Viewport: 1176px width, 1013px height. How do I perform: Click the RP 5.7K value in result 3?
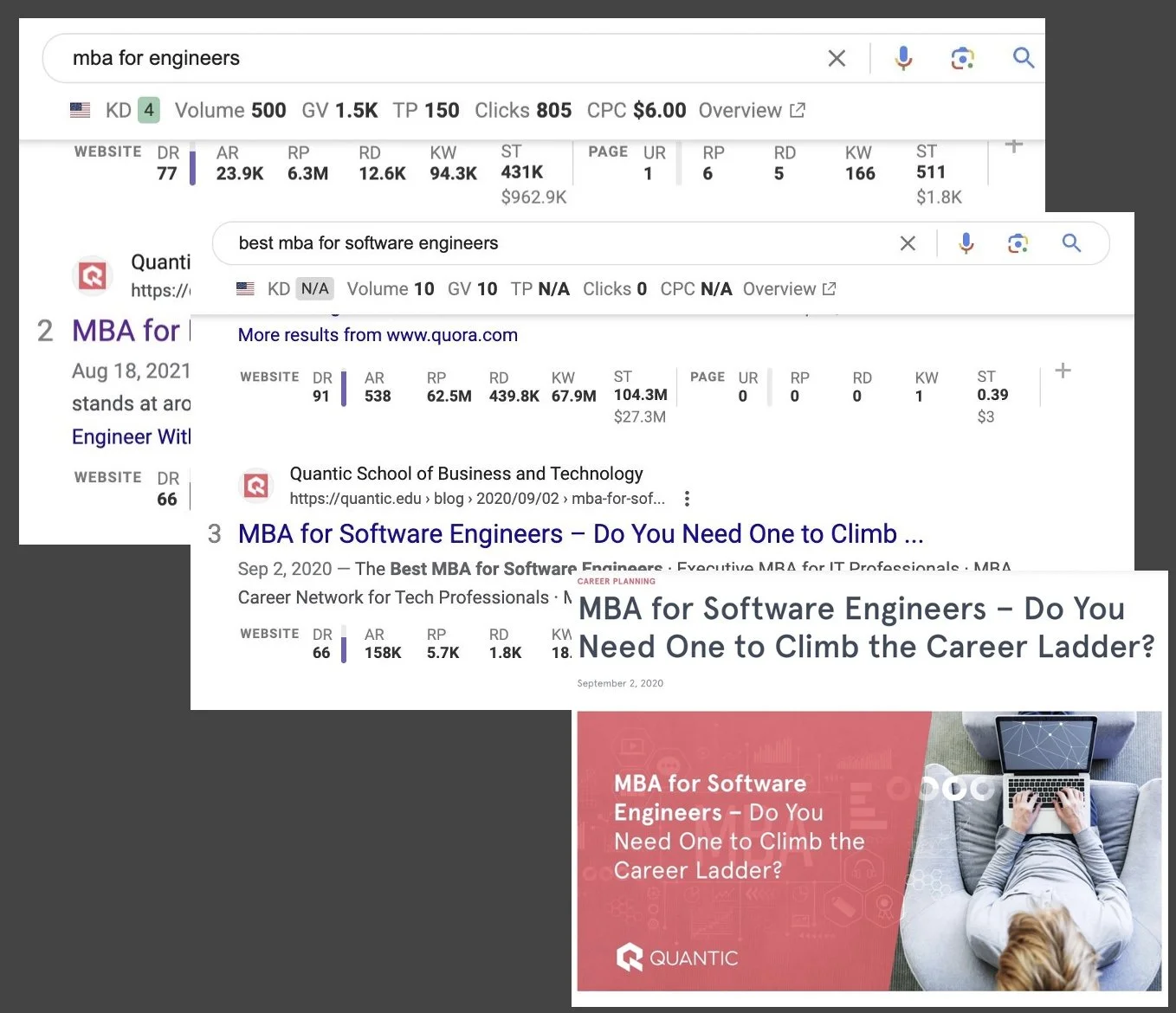pos(443,653)
